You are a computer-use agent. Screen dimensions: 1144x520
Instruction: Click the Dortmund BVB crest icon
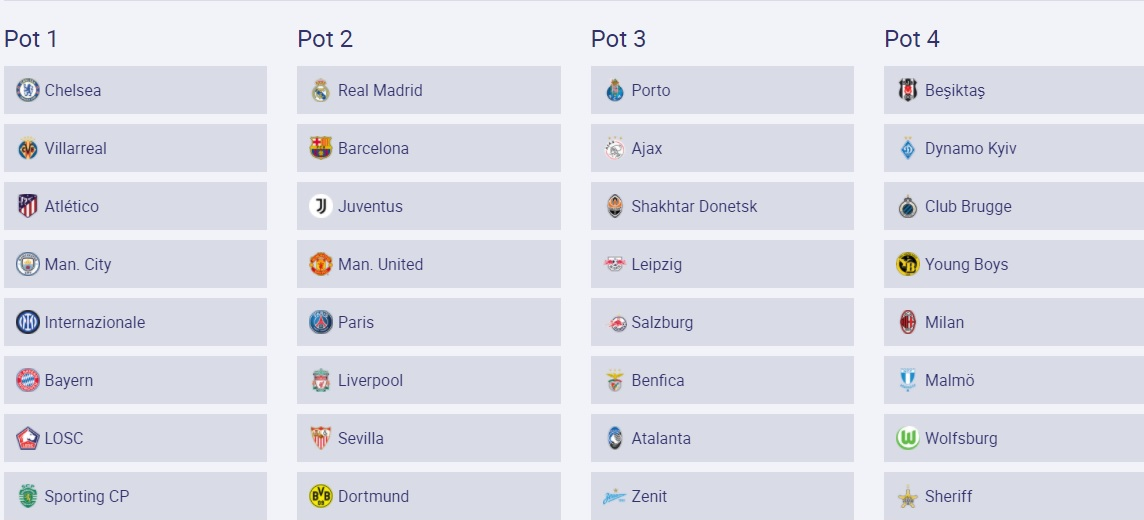(x=321, y=496)
